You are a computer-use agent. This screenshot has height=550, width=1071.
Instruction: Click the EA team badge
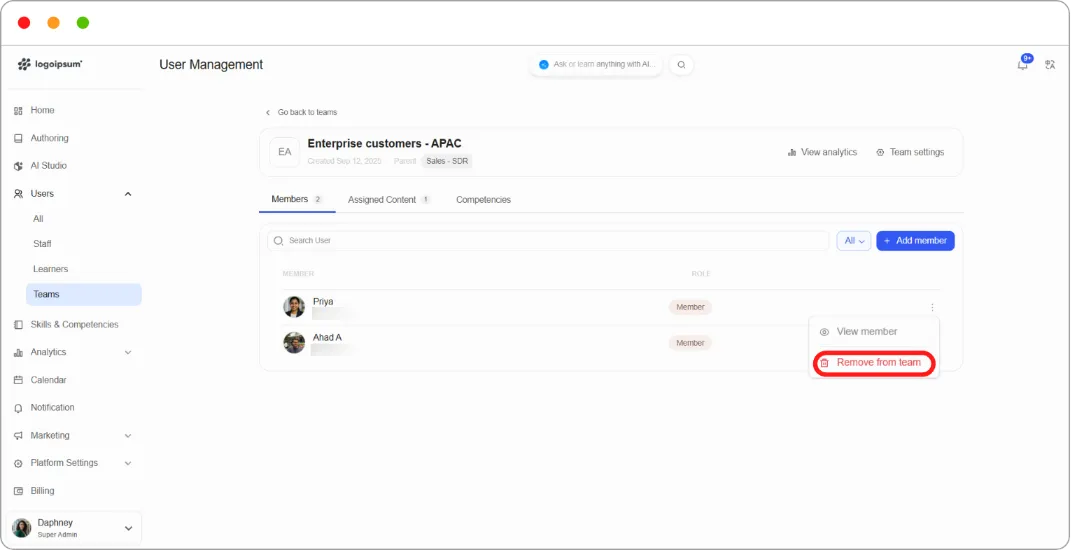pos(284,152)
